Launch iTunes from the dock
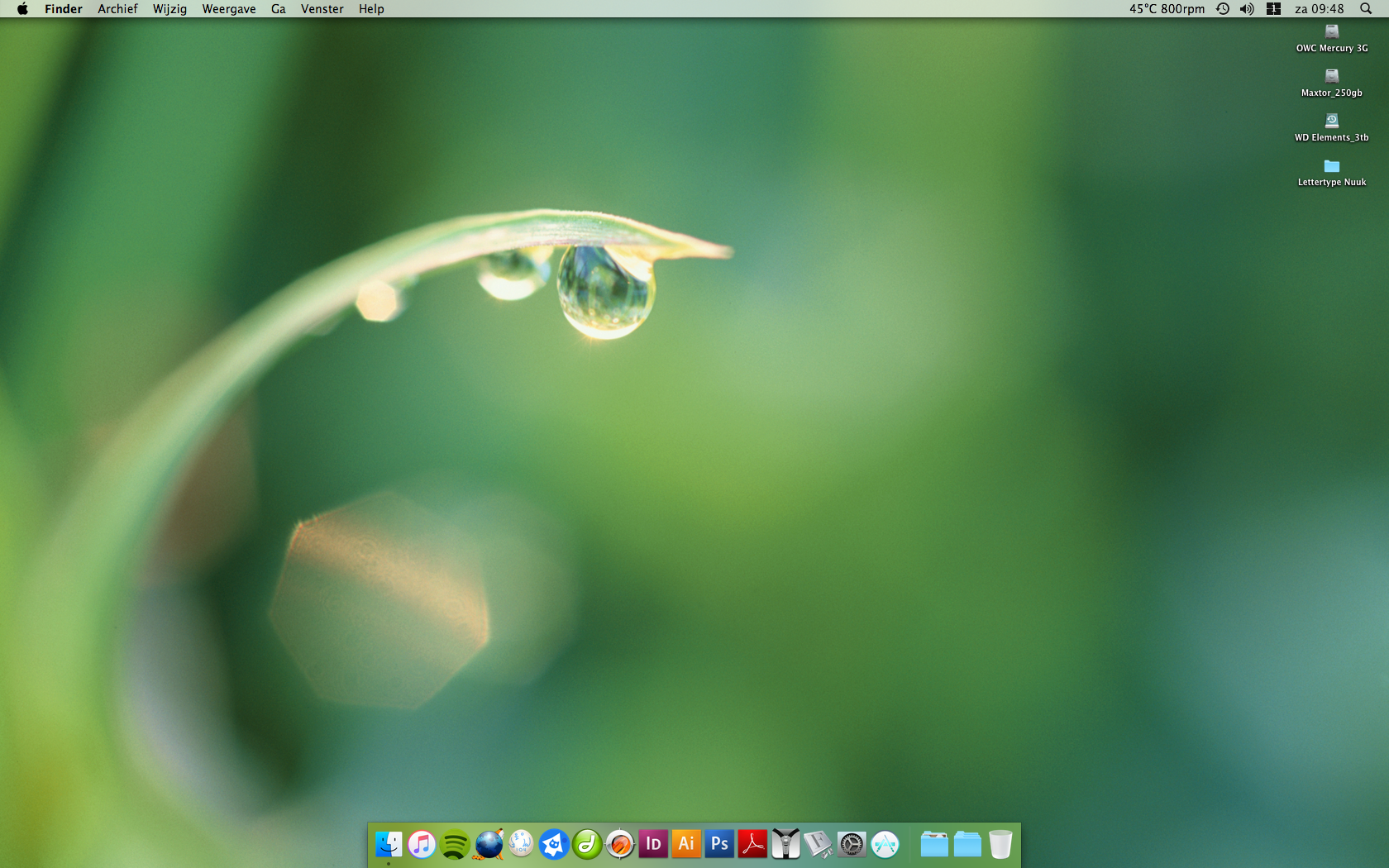1389x868 pixels. coord(422,844)
